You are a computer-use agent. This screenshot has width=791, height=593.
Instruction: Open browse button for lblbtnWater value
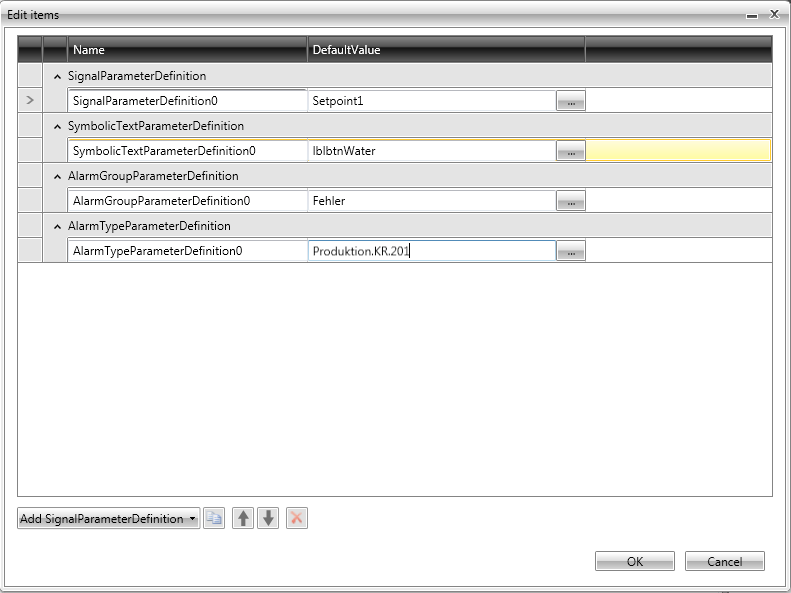(x=570, y=151)
